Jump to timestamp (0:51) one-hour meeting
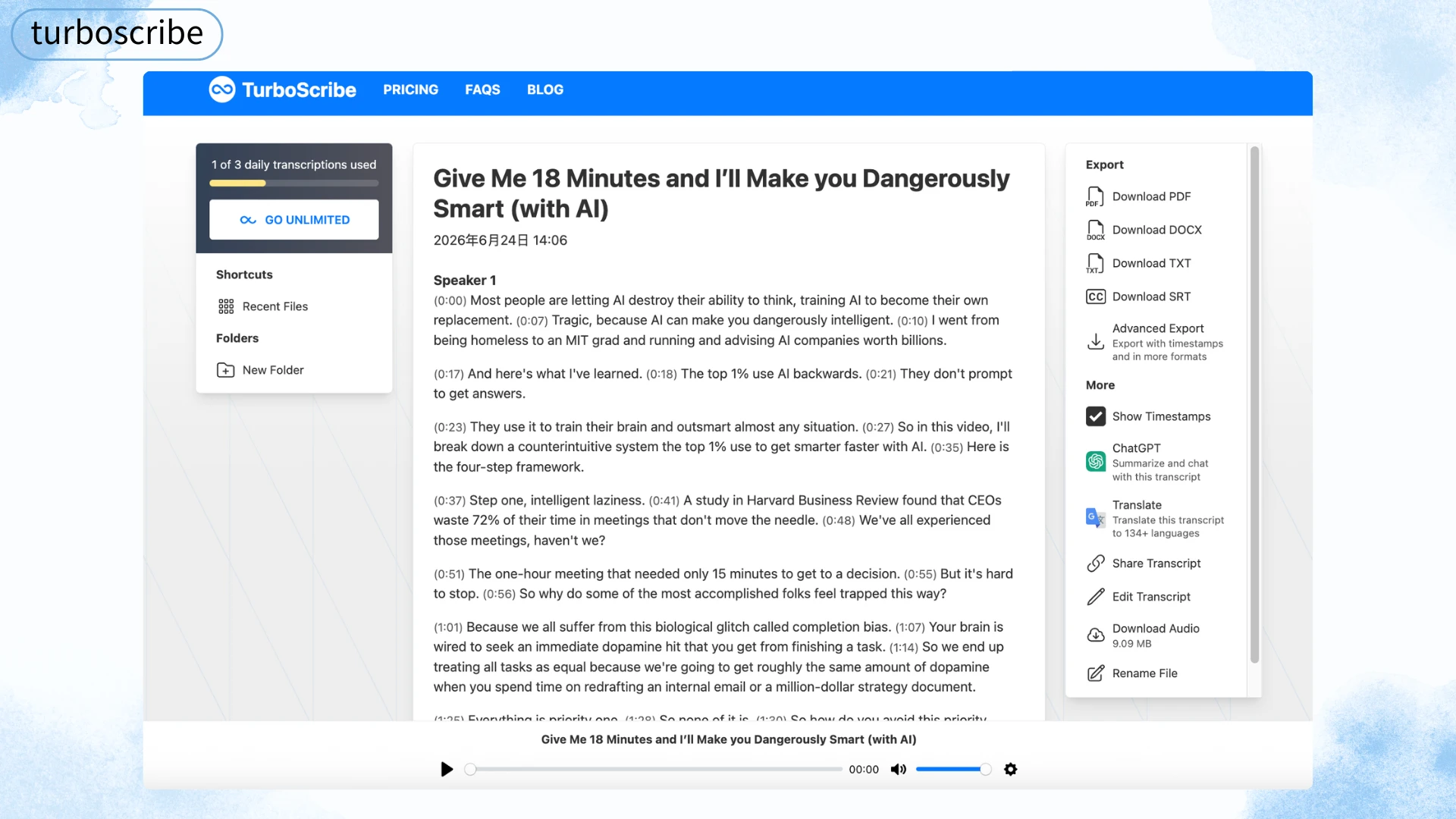 coord(449,574)
